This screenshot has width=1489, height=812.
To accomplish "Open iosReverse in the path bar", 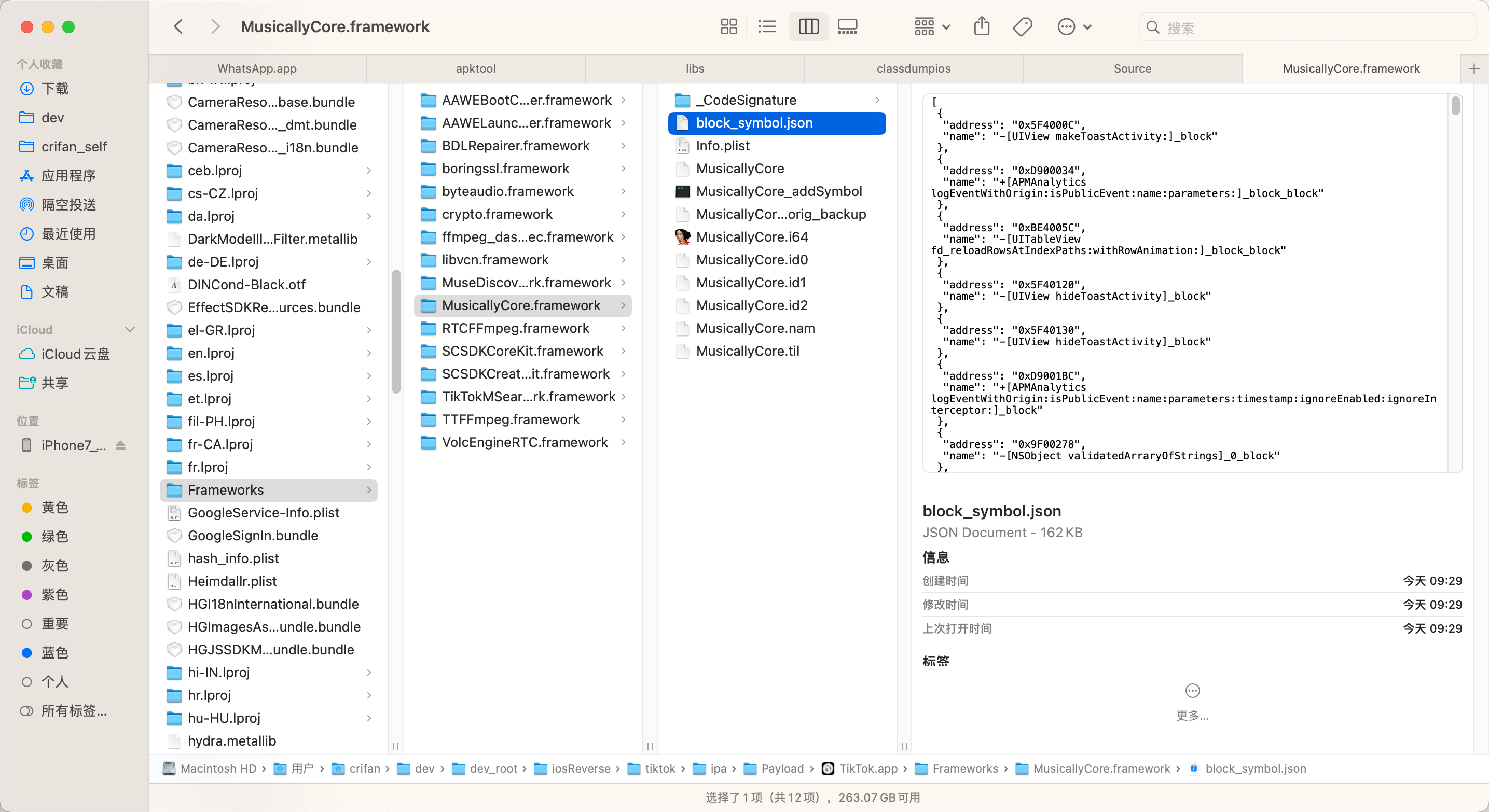I will coord(572,768).
